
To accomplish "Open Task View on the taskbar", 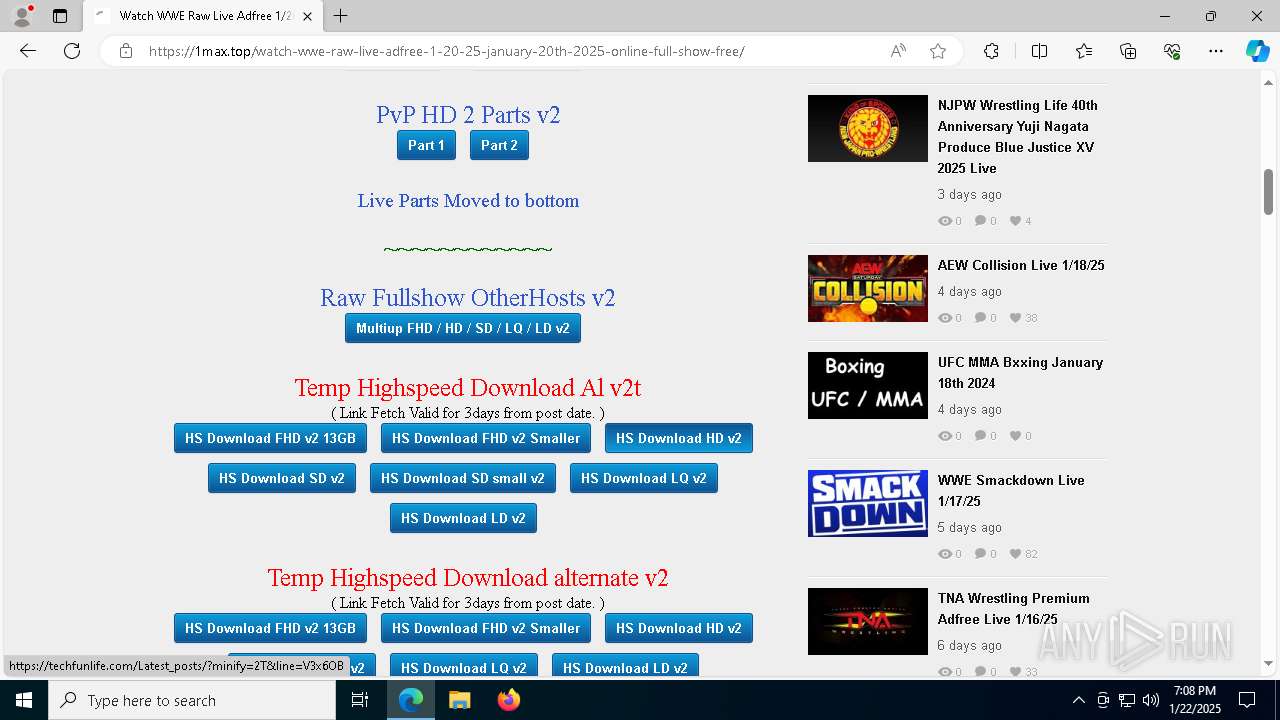I will coord(360,700).
